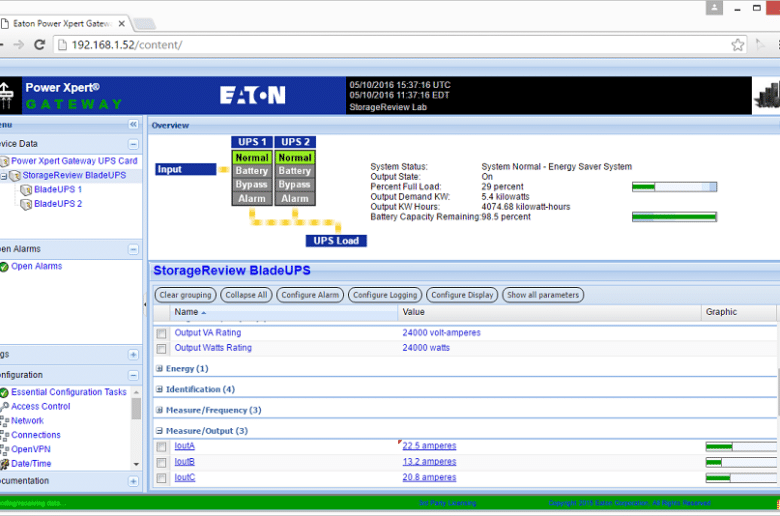The width and height of the screenshot is (780, 516).
Task: Collapse the Configuration section
Action: click(x=133, y=375)
